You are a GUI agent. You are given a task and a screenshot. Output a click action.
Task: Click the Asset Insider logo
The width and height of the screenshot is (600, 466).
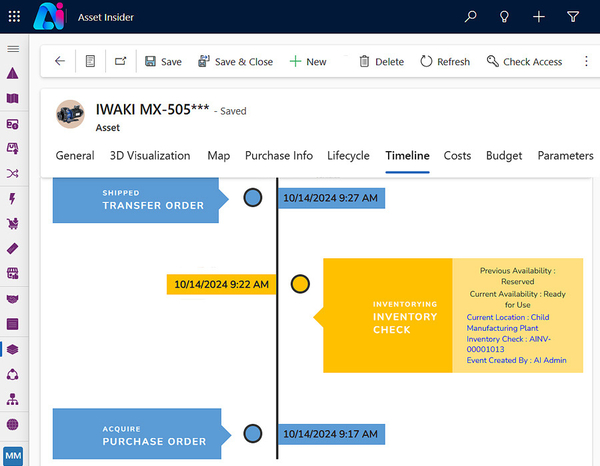(x=48, y=16)
